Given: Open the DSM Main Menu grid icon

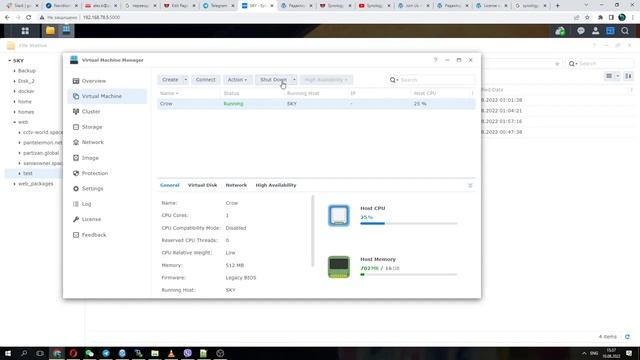Looking at the screenshot, I should pos(25,31).
